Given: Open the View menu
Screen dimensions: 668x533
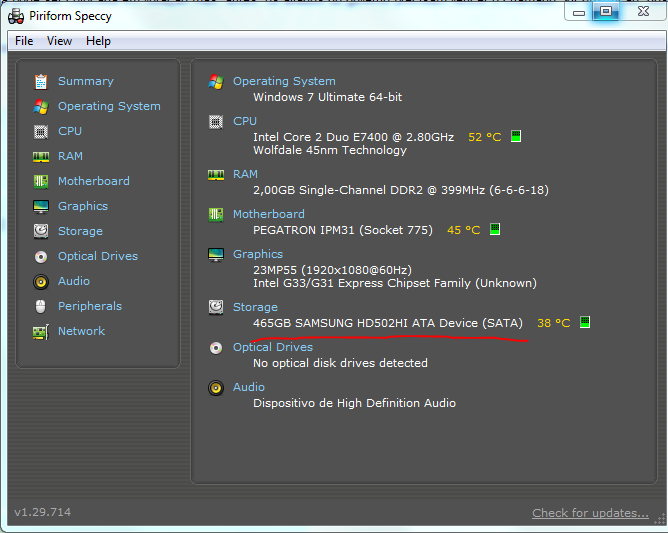Looking at the screenshot, I should (x=59, y=41).
